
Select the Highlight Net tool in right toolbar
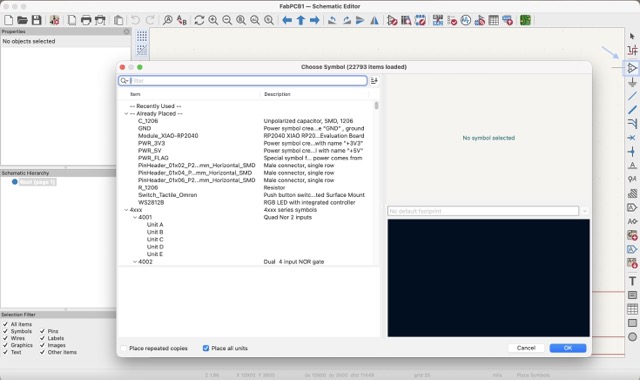coord(632,51)
